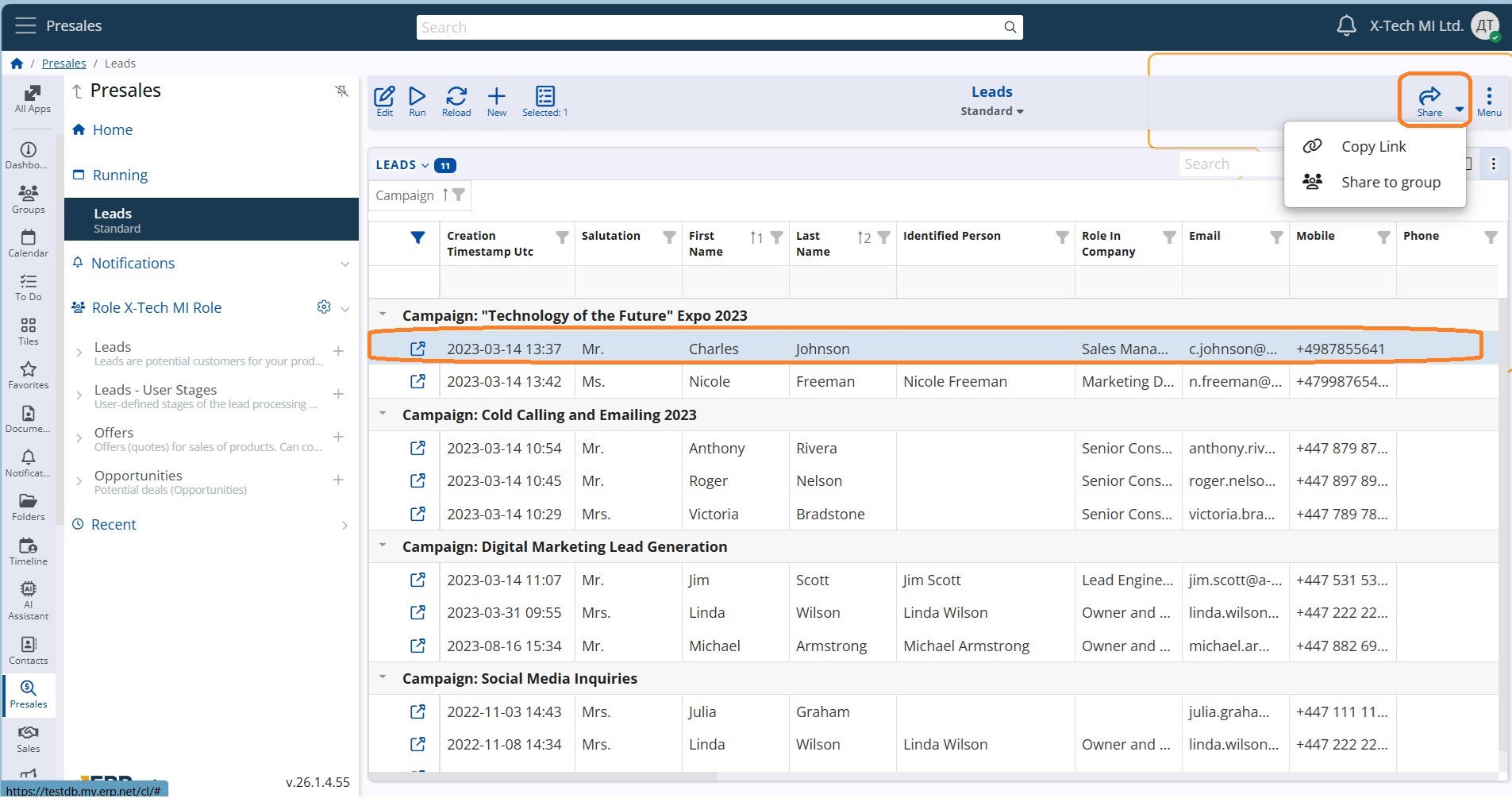1512x802 pixels.
Task: Open Folders in left sidebar
Action: (29, 507)
